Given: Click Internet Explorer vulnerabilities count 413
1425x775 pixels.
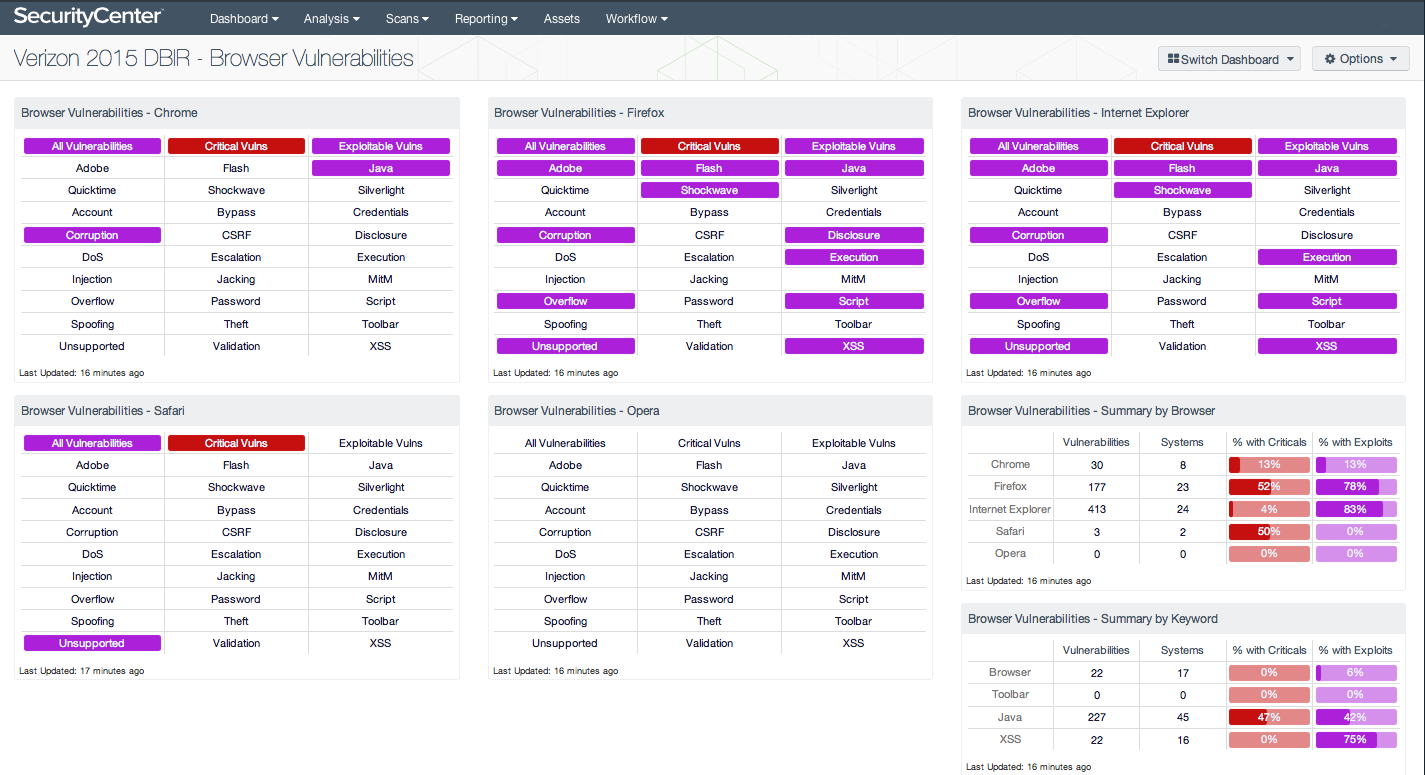Looking at the screenshot, I should click(x=1096, y=509).
